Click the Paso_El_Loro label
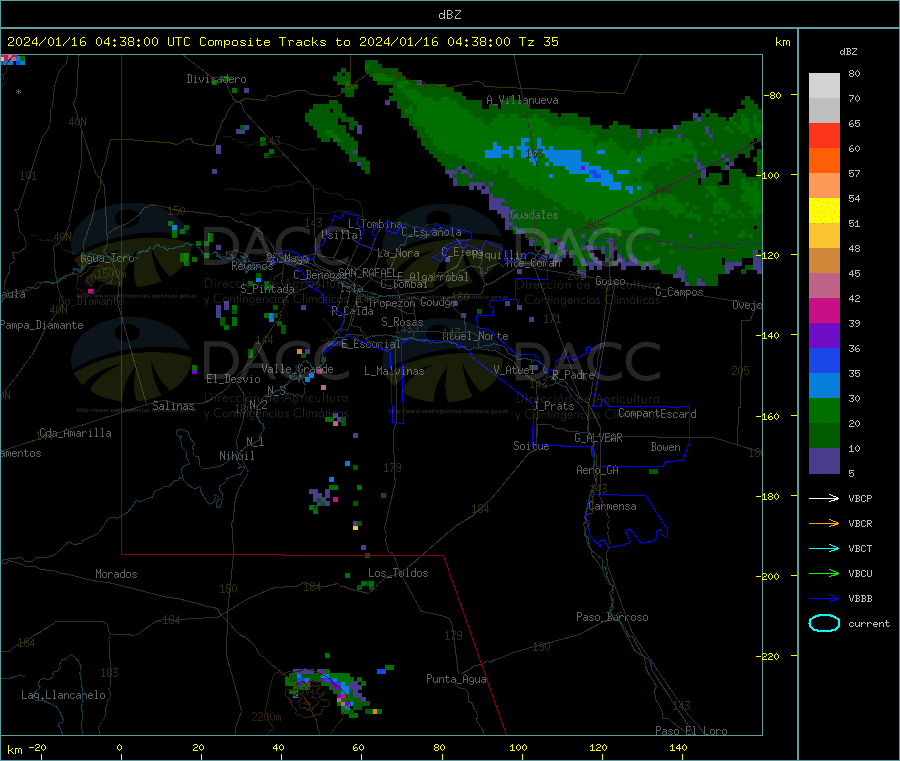The height and width of the screenshot is (761, 900). point(691,731)
